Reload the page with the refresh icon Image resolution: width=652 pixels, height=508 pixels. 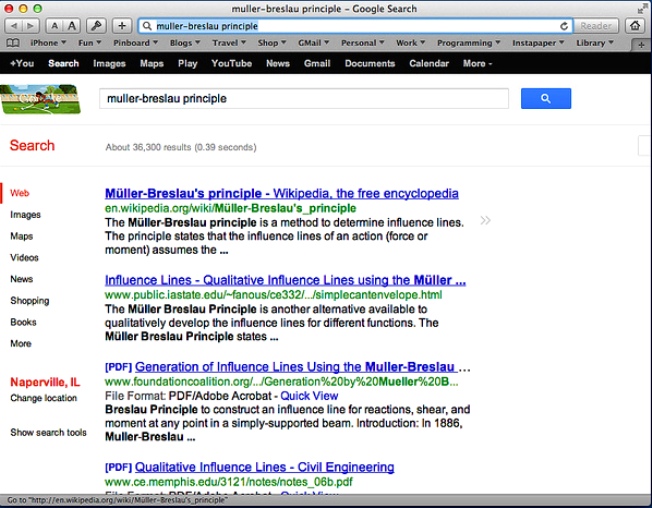(x=564, y=26)
